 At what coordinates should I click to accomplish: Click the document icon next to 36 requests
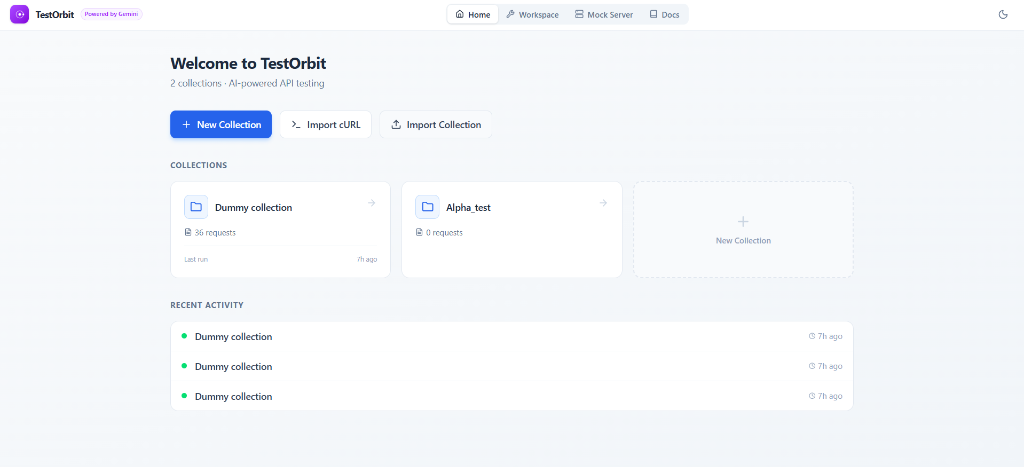(x=188, y=233)
